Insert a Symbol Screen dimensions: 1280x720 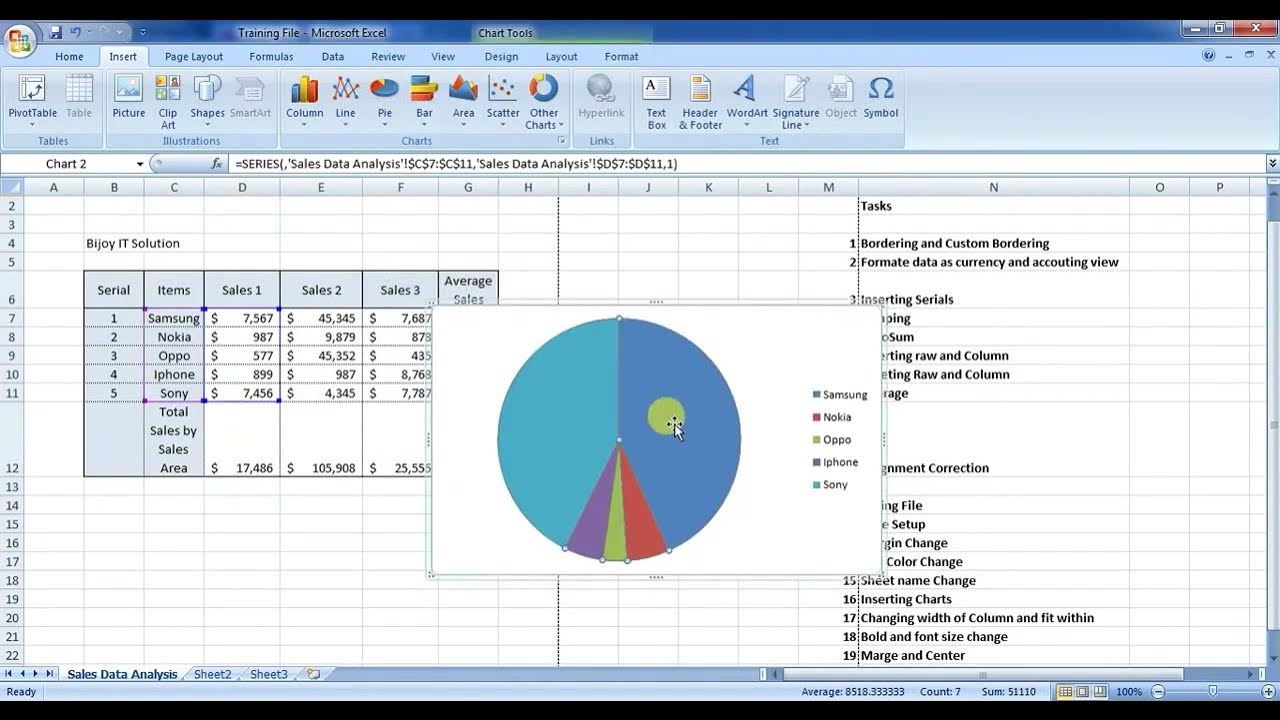click(x=881, y=96)
